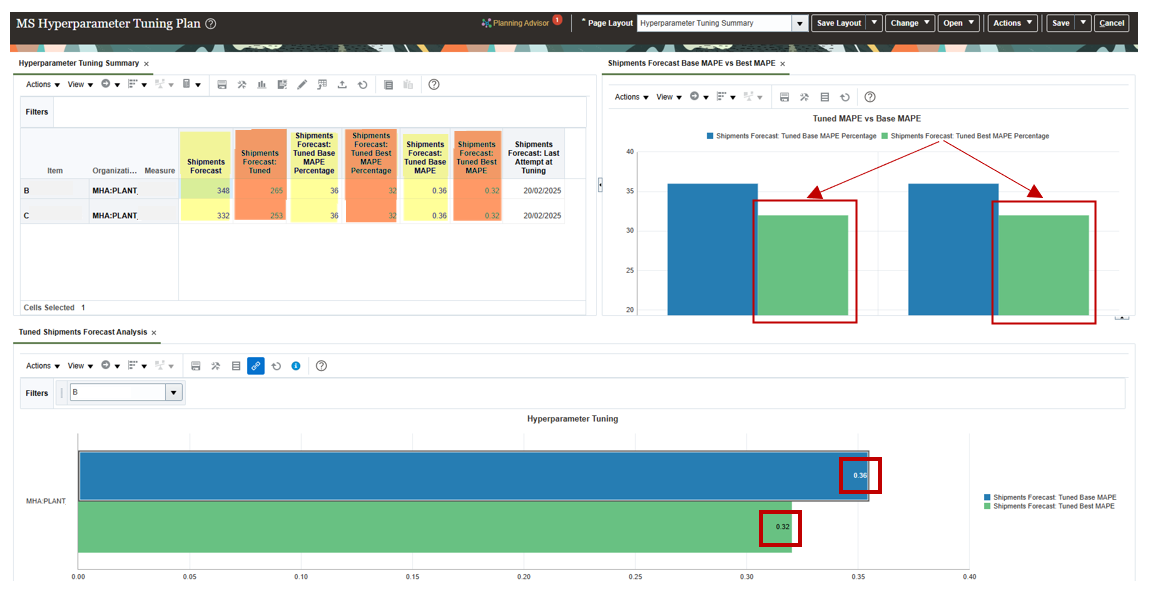Click the Save Layout button
This screenshot has width=1151, height=595.
[x=837, y=23]
